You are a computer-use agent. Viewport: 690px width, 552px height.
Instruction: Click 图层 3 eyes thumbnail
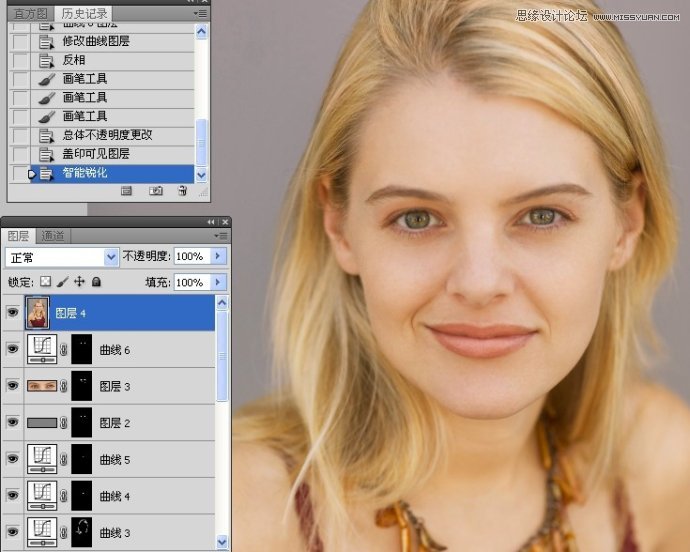(x=42, y=386)
